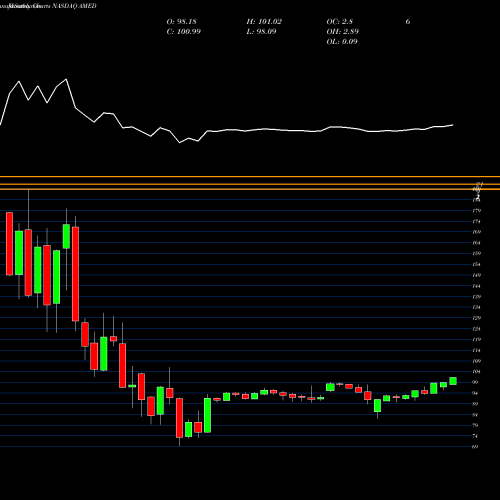Click the 129 price axis label
This screenshot has width=500, height=500.
point(477,318)
